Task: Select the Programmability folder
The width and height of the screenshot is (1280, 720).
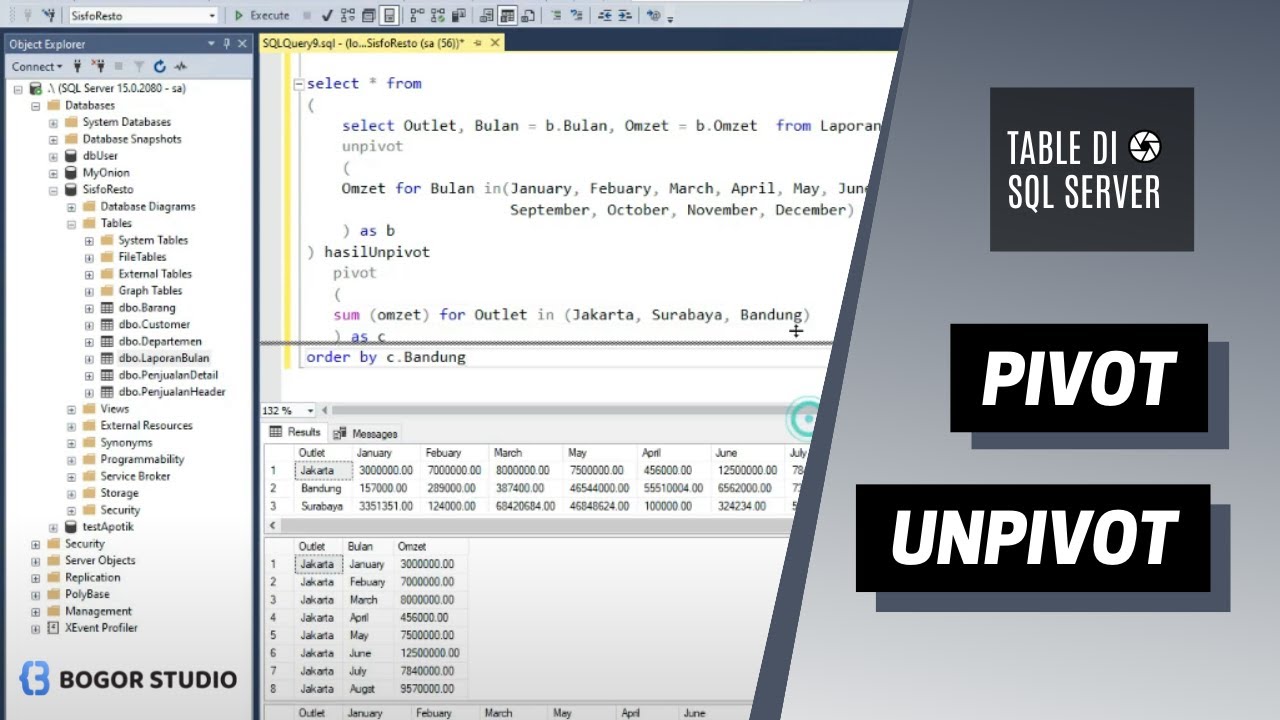Action: 142,459
